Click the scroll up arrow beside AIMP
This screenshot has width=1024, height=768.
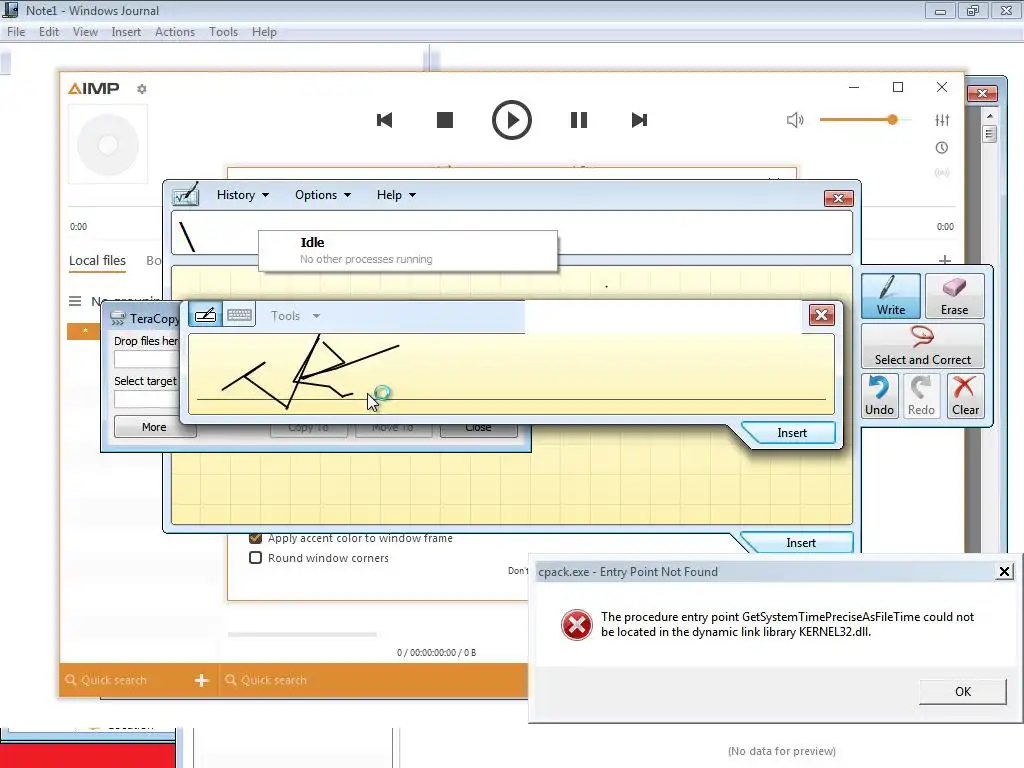pyautogui.click(x=990, y=116)
